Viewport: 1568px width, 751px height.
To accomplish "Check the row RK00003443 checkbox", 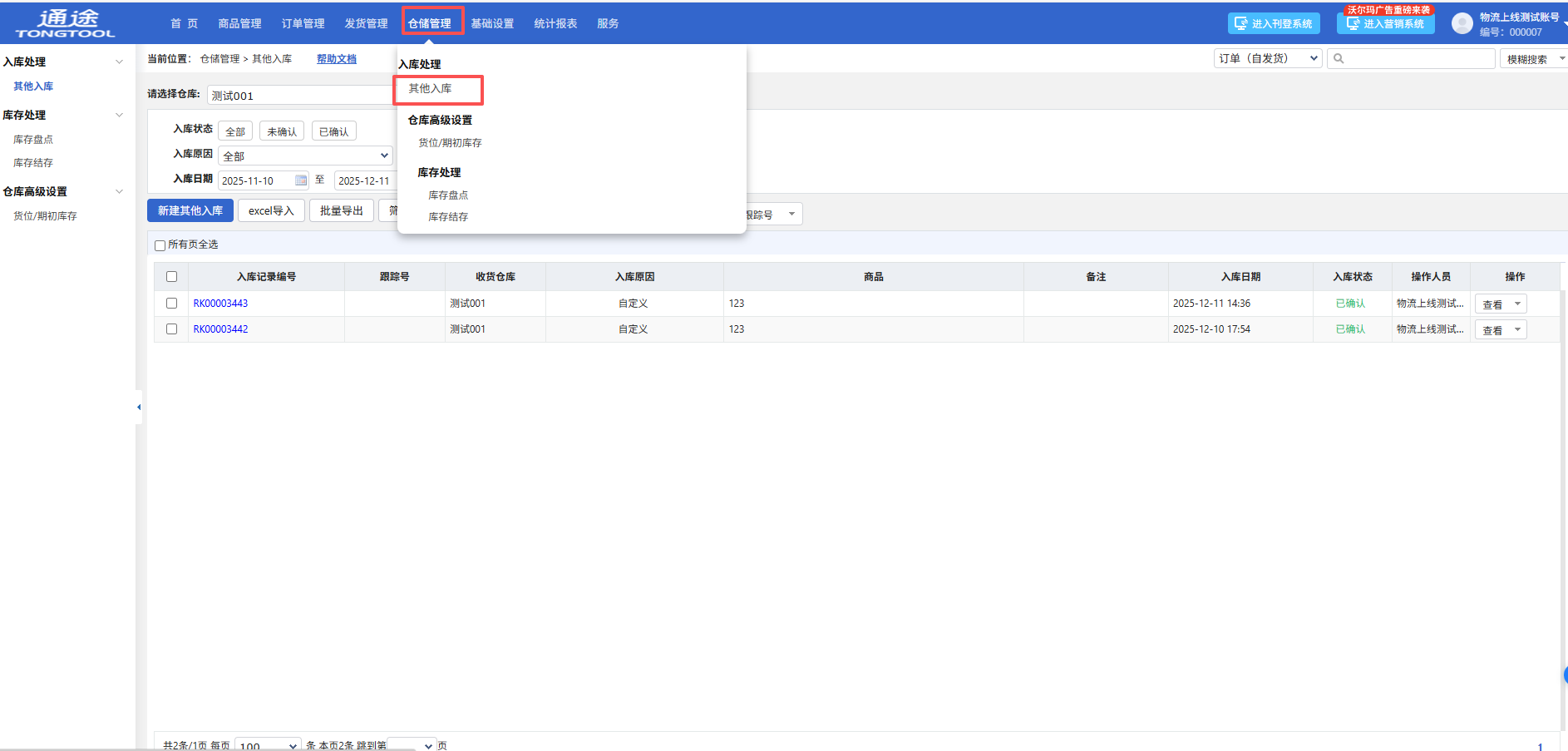I will (x=172, y=304).
